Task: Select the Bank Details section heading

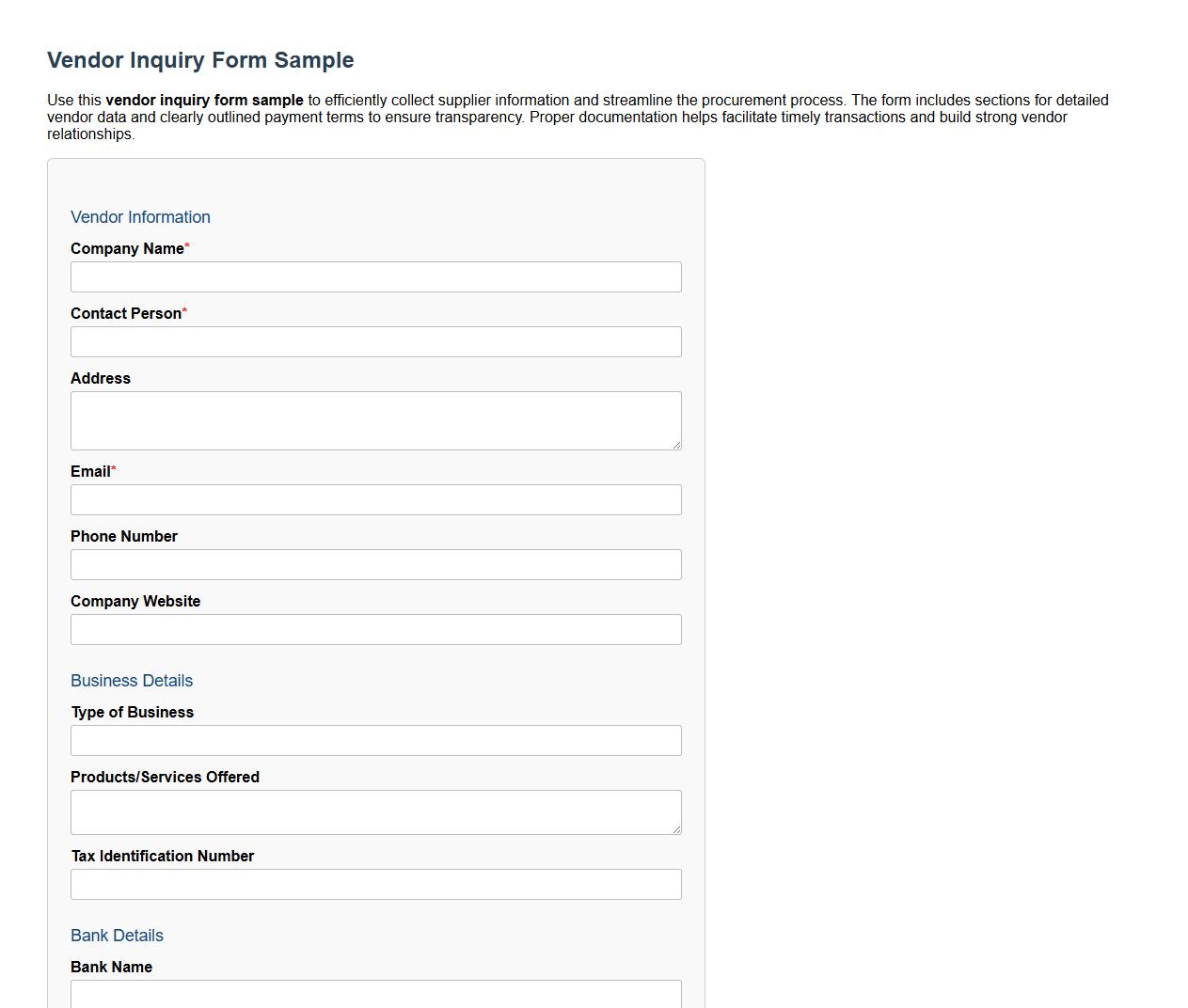Action: pyautogui.click(x=117, y=936)
